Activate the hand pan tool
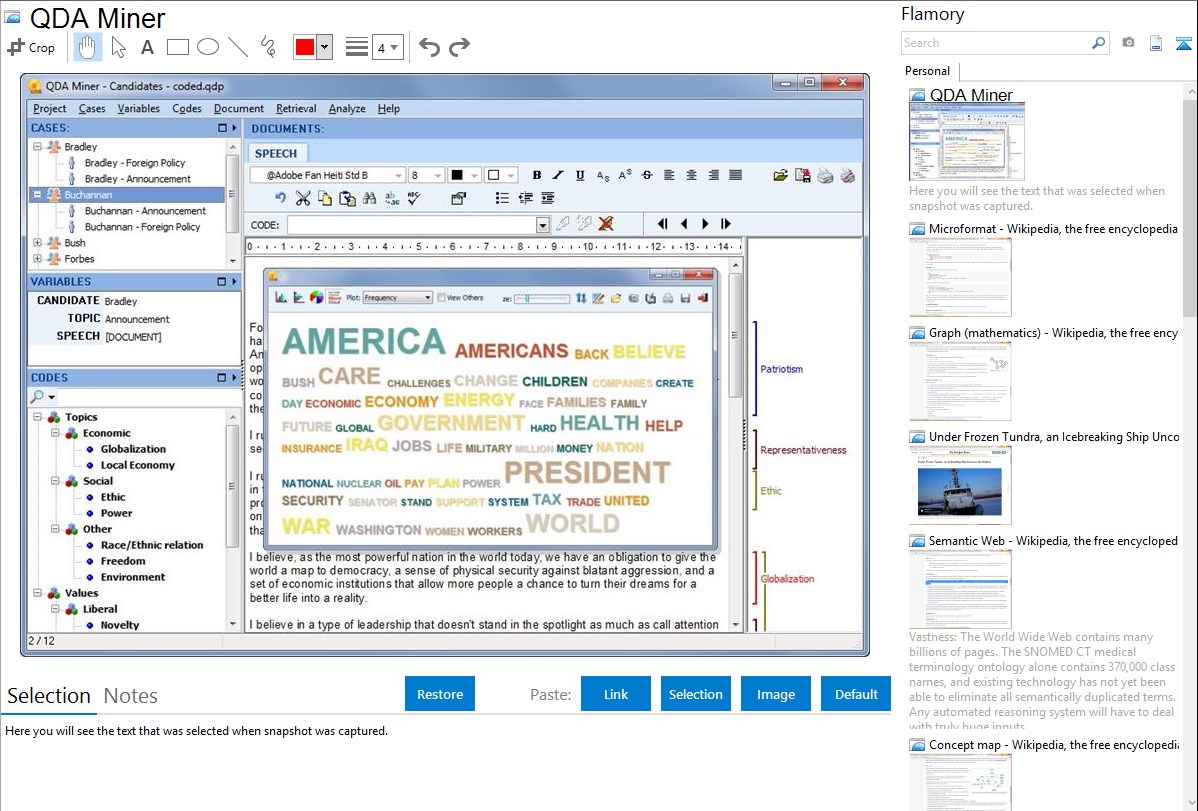The width and height of the screenshot is (1198, 811). click(87, 47)
